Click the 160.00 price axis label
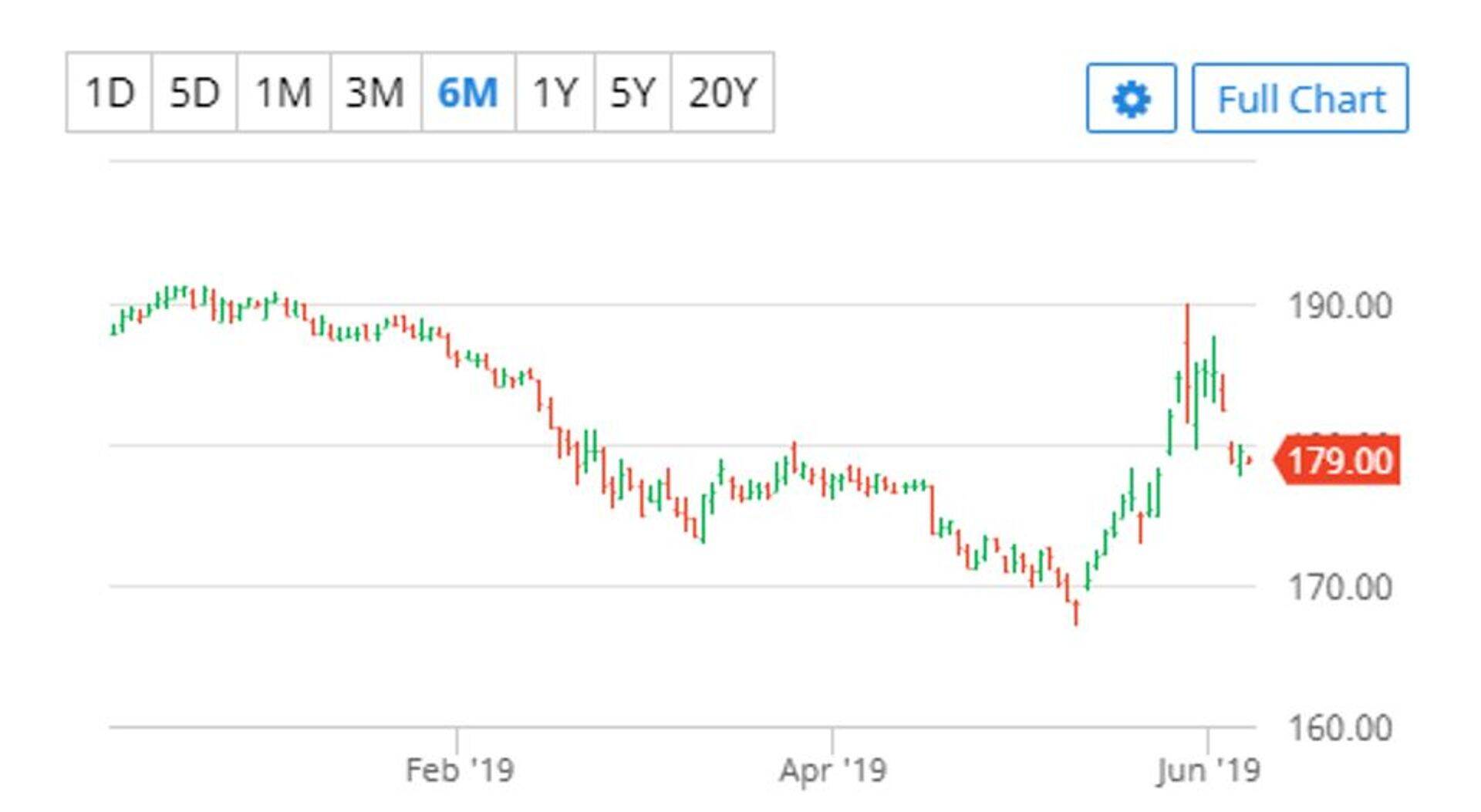 (1340, 728)
